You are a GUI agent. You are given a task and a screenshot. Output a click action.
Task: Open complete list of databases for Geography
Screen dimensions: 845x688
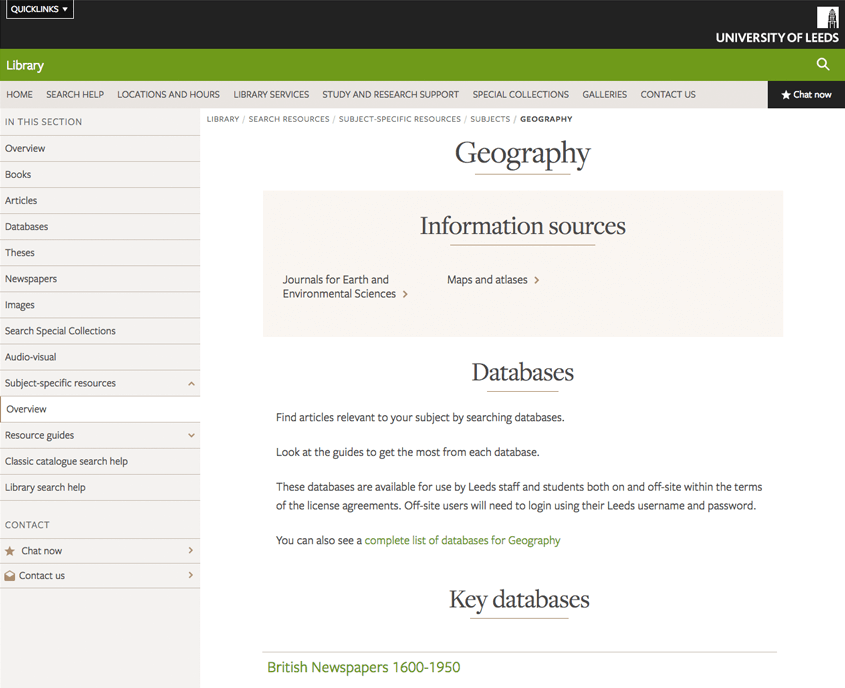coord(462,540)
